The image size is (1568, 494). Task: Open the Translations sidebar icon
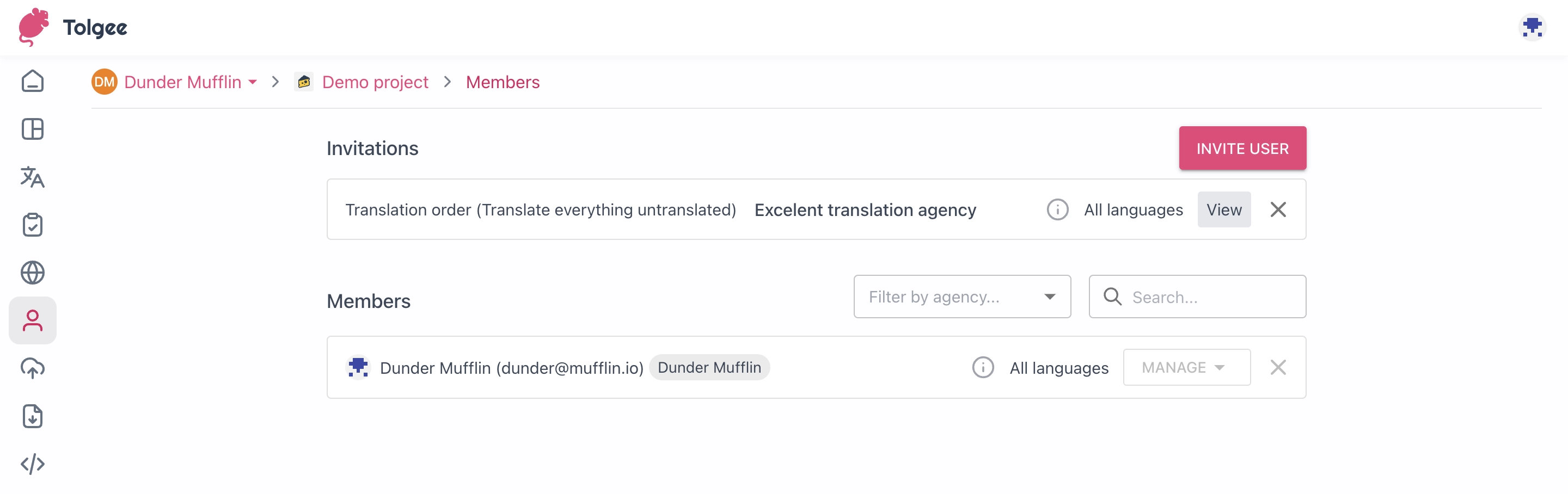point(32,177)
